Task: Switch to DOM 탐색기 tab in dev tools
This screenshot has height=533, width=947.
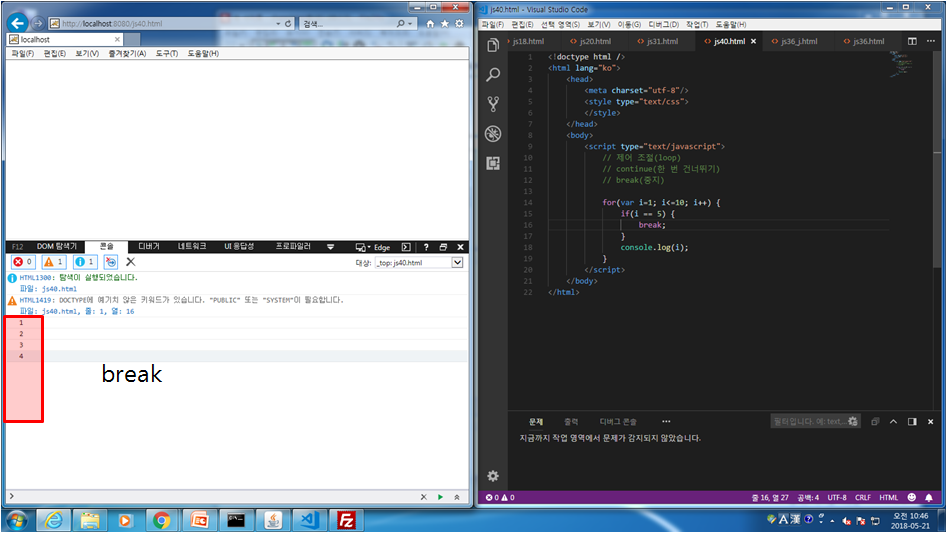Action: click(x=57, y=246)
